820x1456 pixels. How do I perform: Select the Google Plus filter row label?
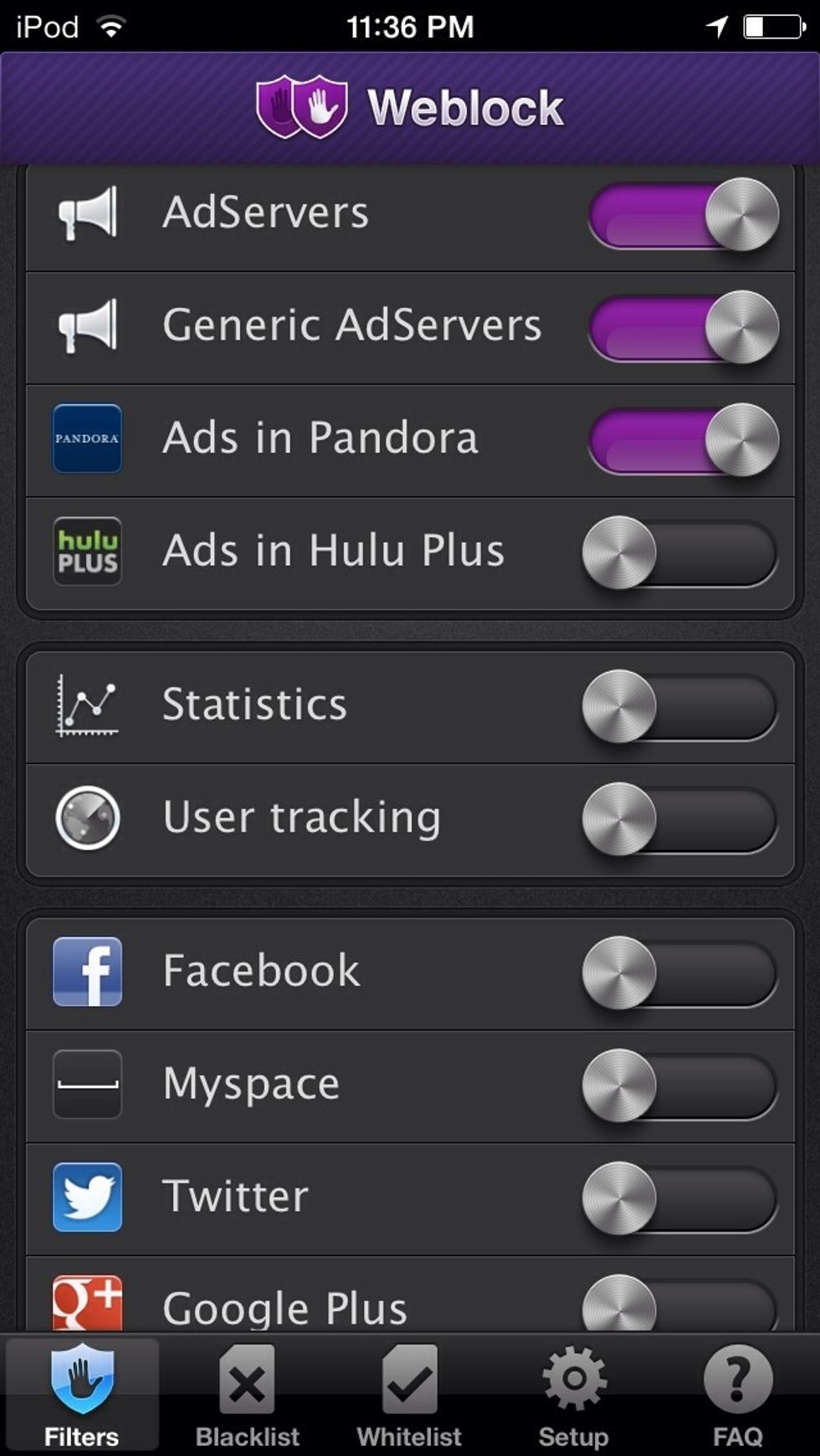285,1308
